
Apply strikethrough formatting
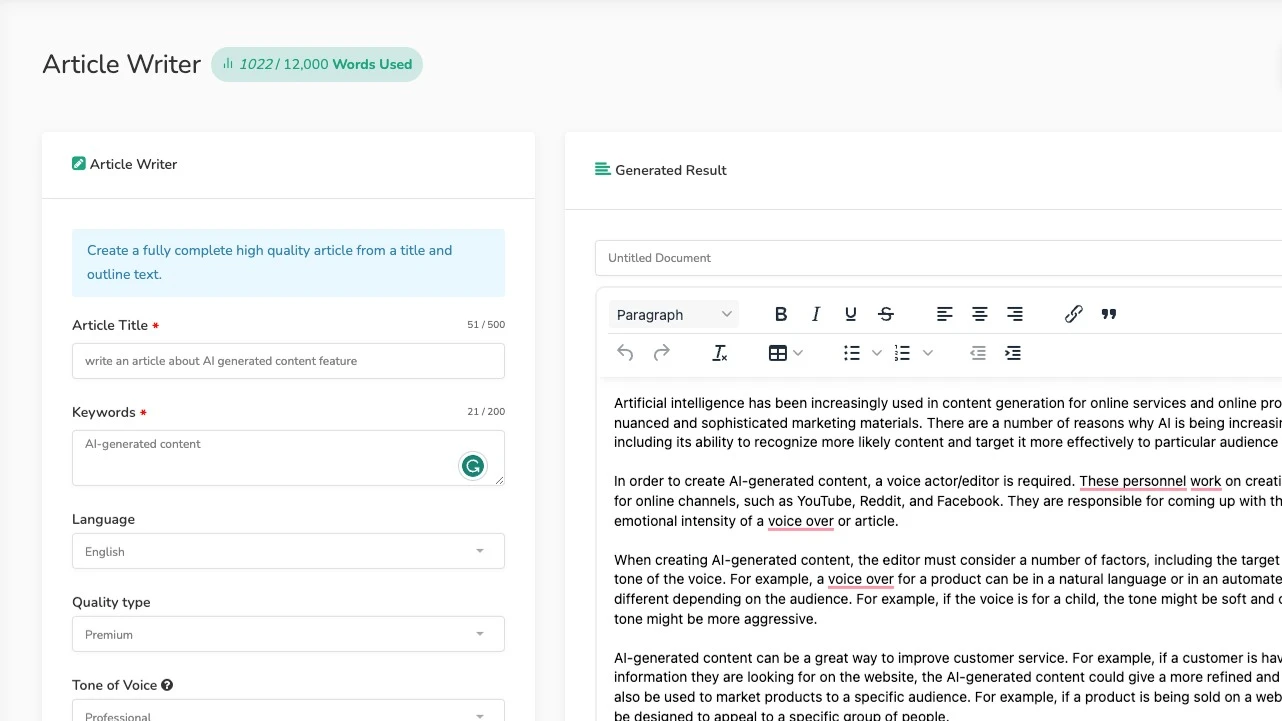[x=886, y=313]
